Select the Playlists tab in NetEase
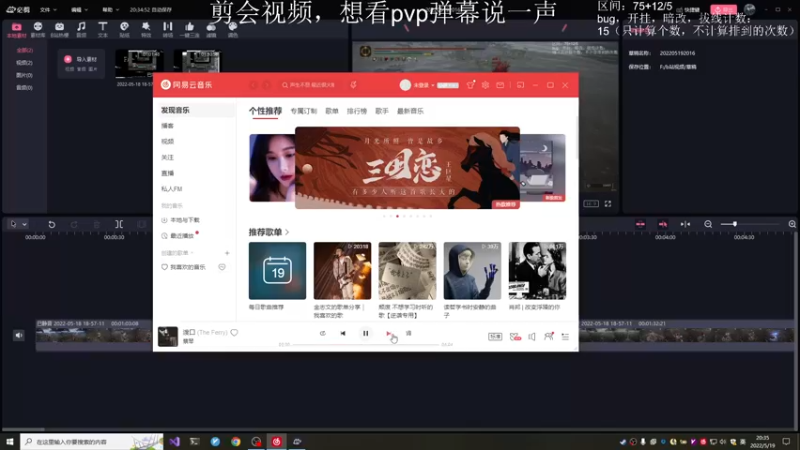 332,111
